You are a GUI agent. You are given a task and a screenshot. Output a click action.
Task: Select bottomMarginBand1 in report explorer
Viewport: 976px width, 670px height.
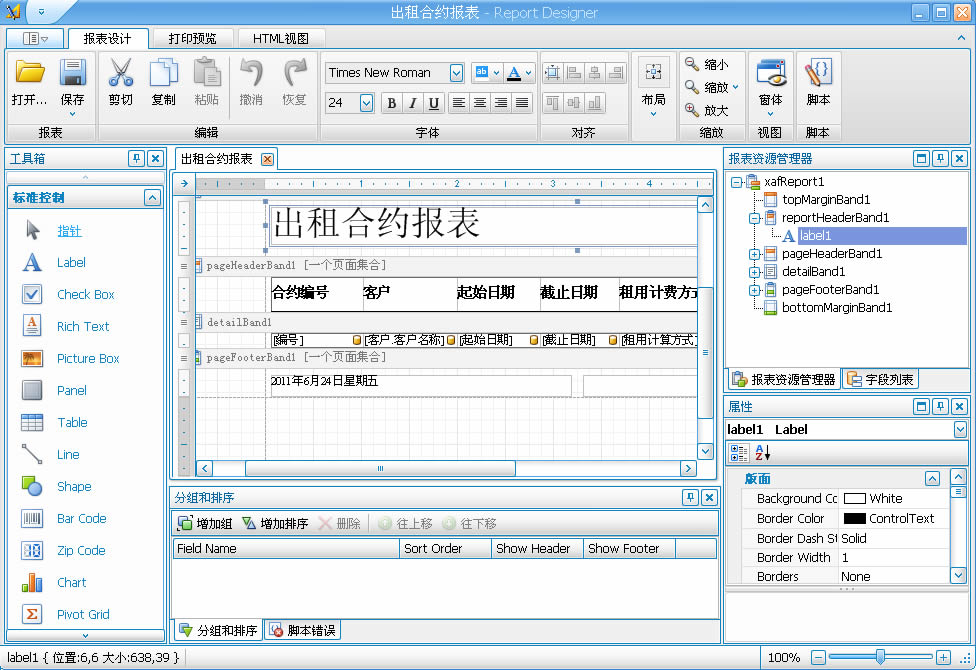point(837,308)
